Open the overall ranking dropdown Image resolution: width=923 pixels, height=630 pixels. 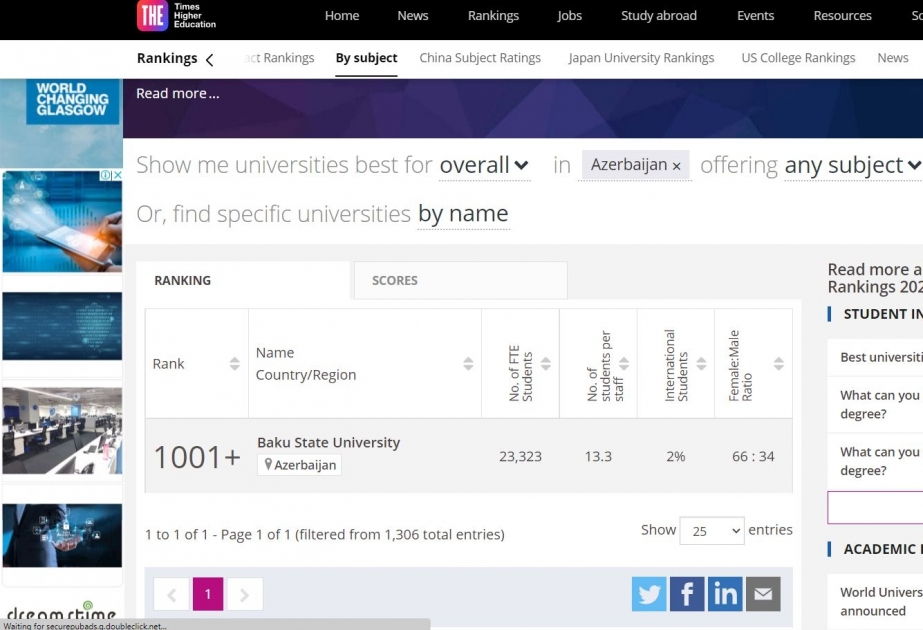pyautogui.click(x=484, y=165)
